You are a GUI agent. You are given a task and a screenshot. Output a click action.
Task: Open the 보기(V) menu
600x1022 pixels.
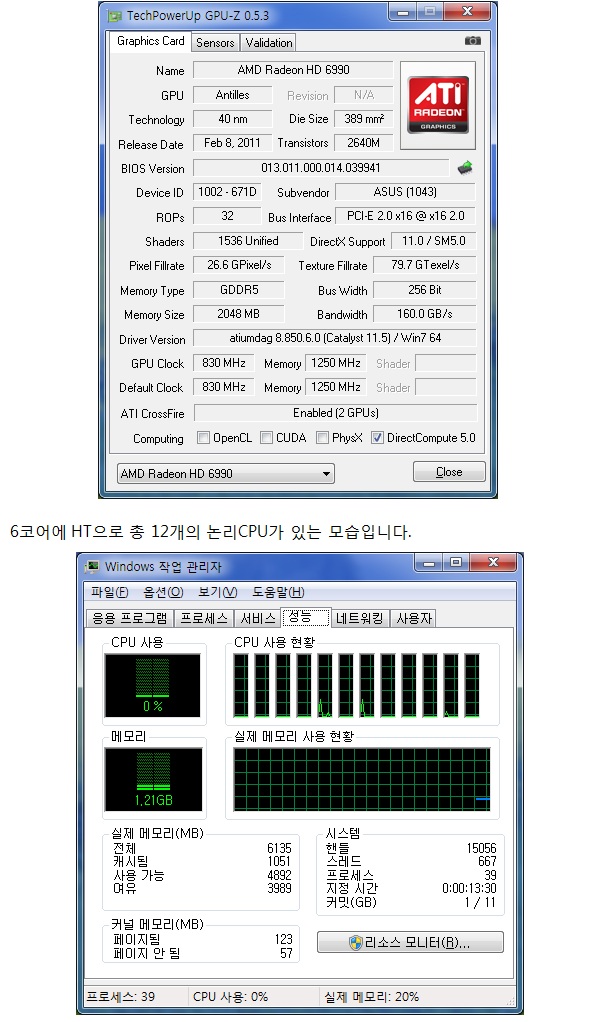pos(218,592)
